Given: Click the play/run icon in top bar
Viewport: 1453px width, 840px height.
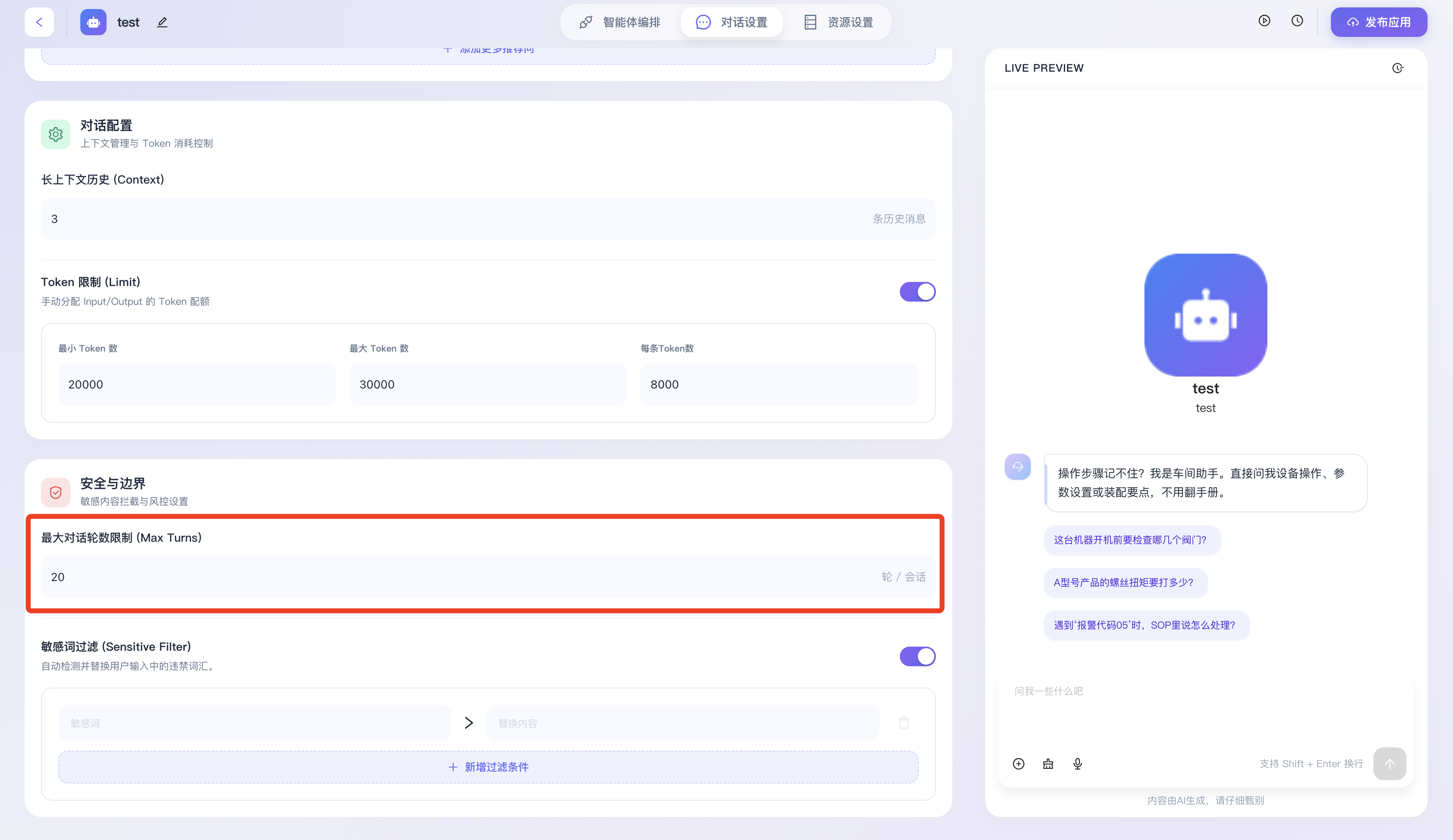Looking at the screenshot, I should click(1264, 21).
